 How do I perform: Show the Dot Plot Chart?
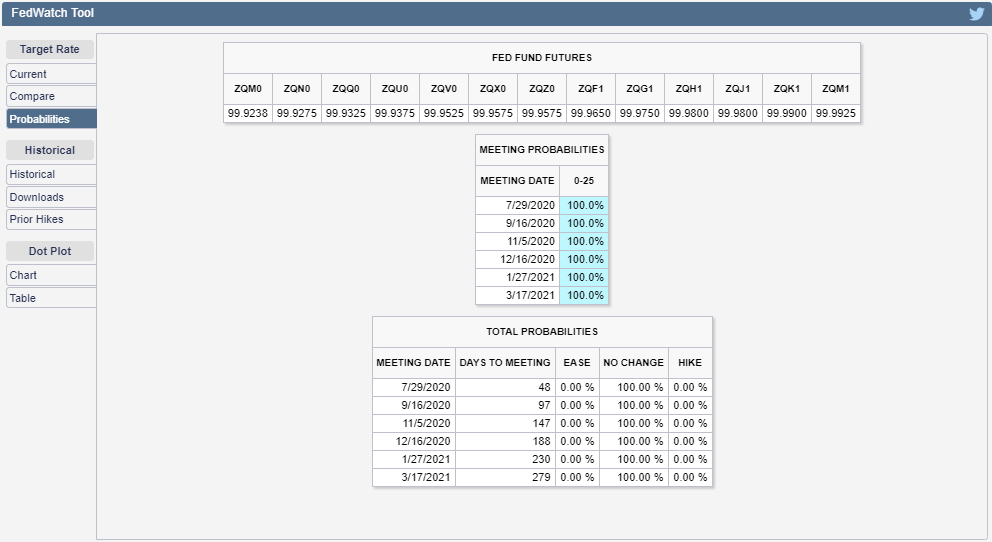[x=50, y=275]
